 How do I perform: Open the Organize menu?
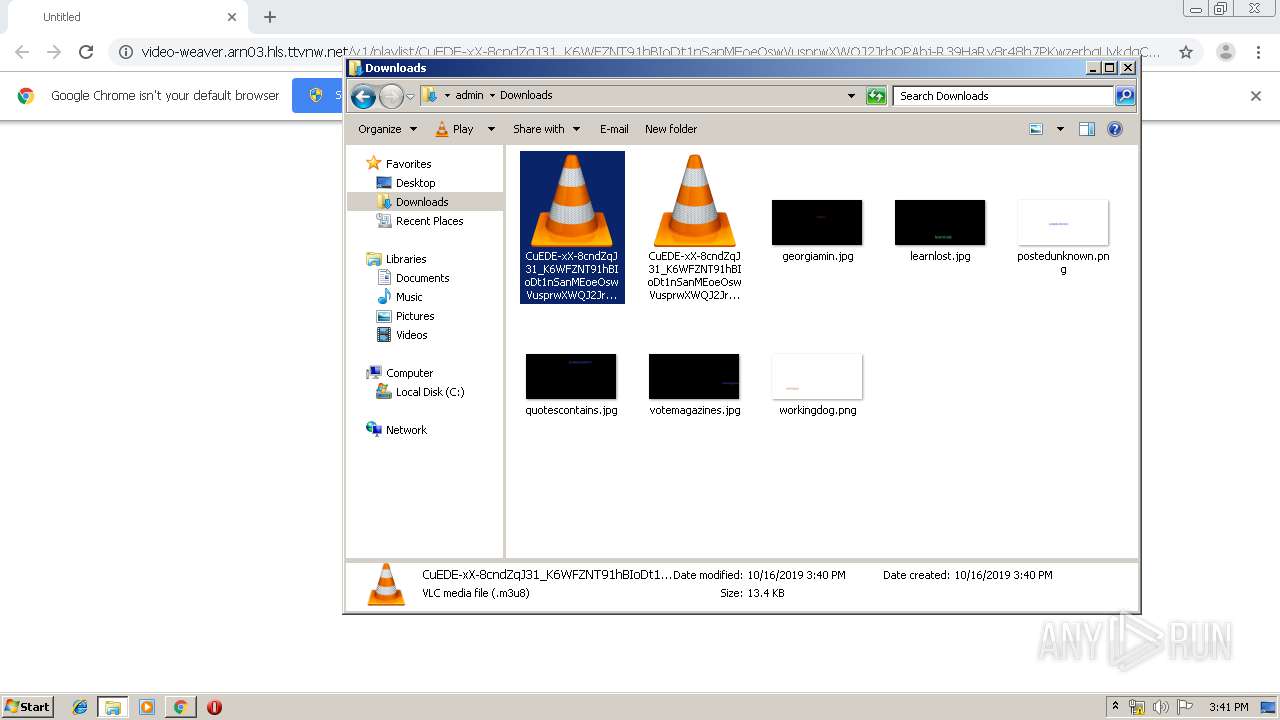coord(387,129)
